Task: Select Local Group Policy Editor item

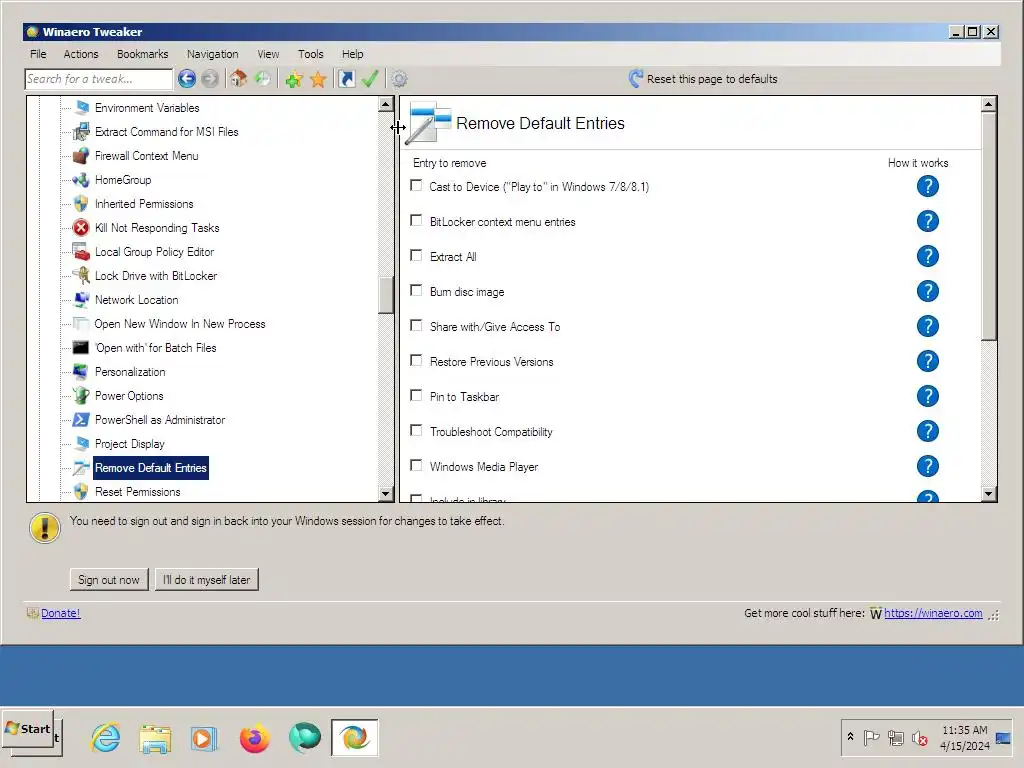Action: pos(154,251)
